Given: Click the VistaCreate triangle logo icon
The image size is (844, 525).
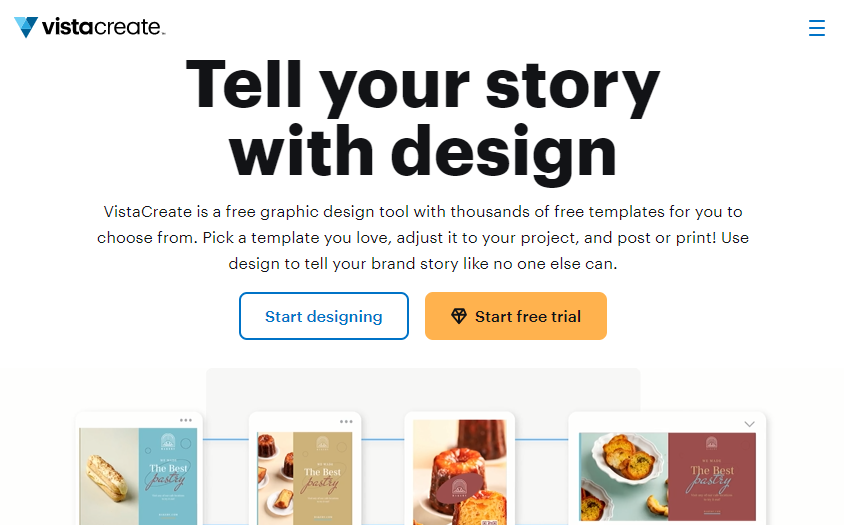Looking at the screenshot, I should point(26,27).
